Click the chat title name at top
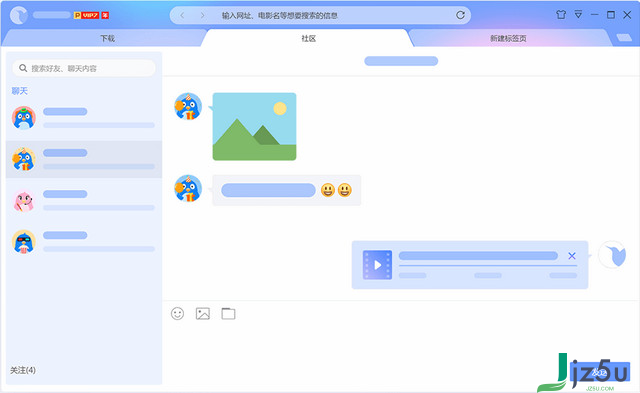Screen dimensions: 640x393 401,61
